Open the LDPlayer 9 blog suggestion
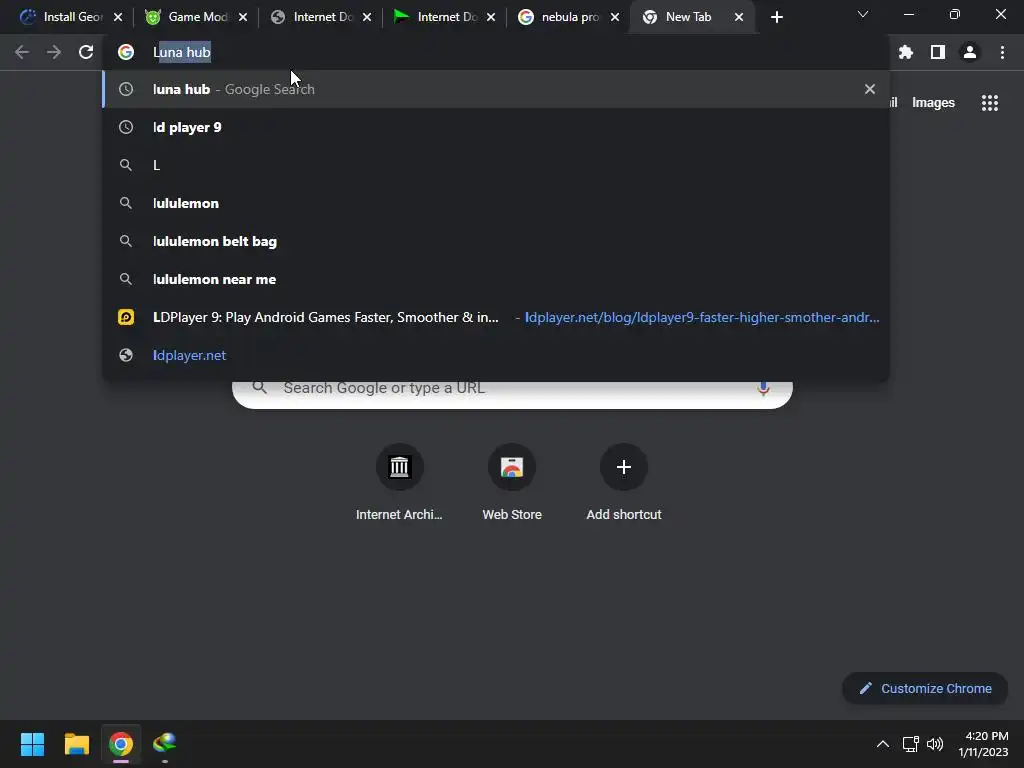 pos(496,317)
